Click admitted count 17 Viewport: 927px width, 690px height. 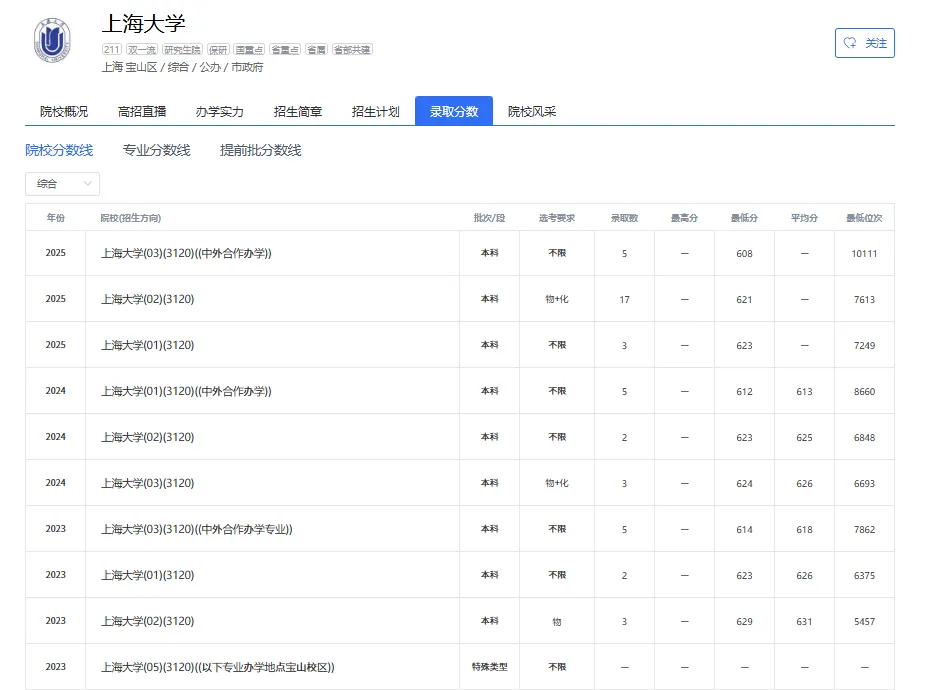[624, 299]
